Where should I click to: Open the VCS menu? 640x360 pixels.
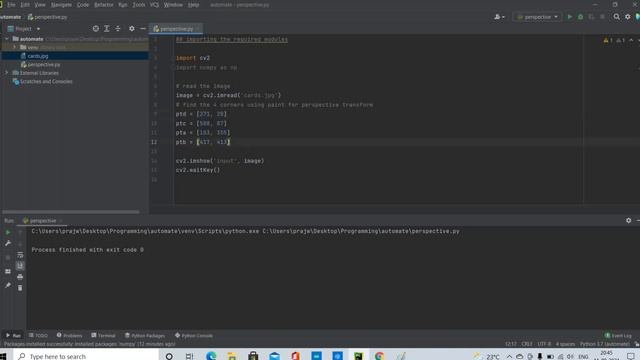pyautogui.click(x=154, y=5)
